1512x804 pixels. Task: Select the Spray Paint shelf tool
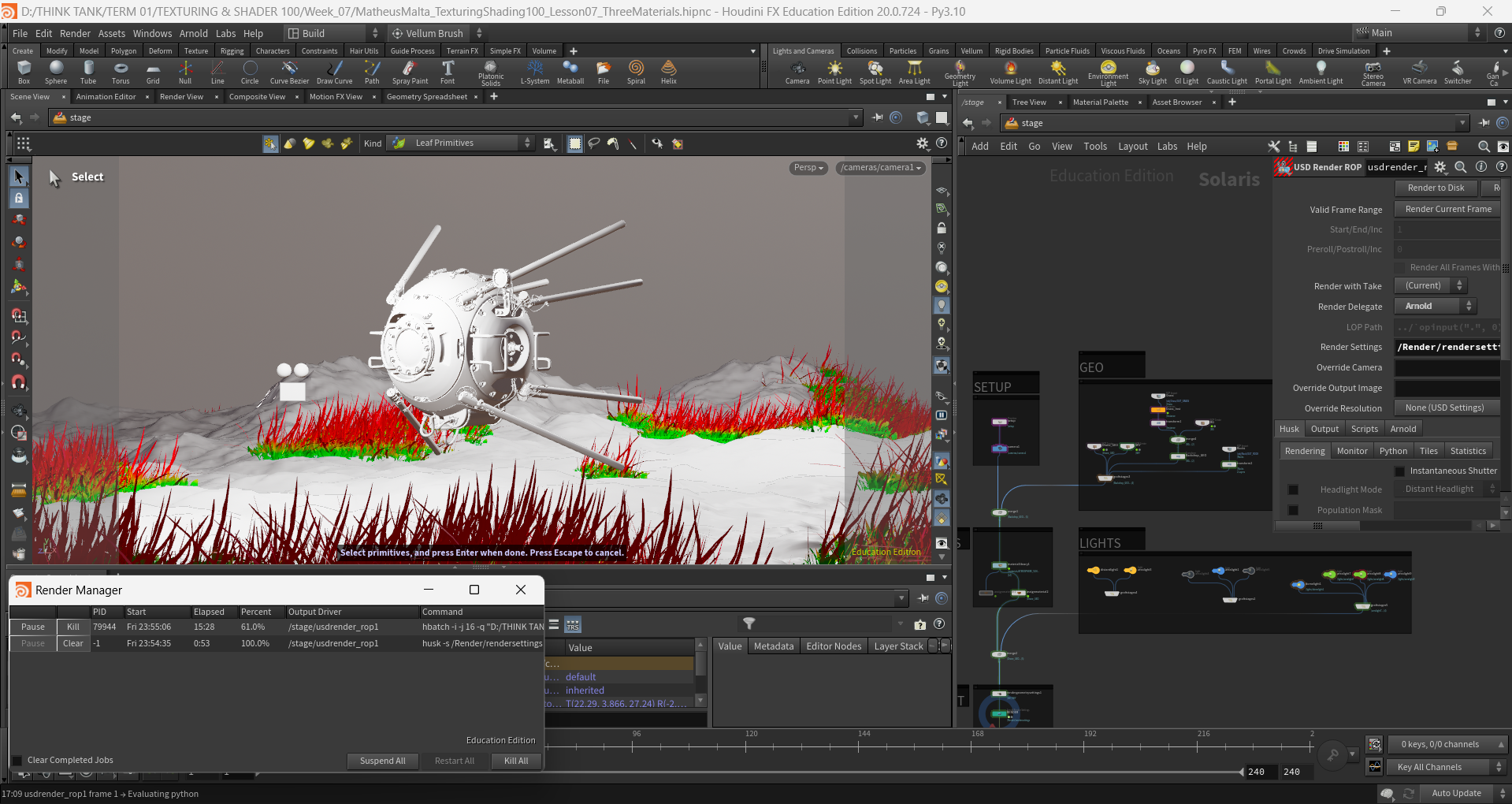click(410, 72)
